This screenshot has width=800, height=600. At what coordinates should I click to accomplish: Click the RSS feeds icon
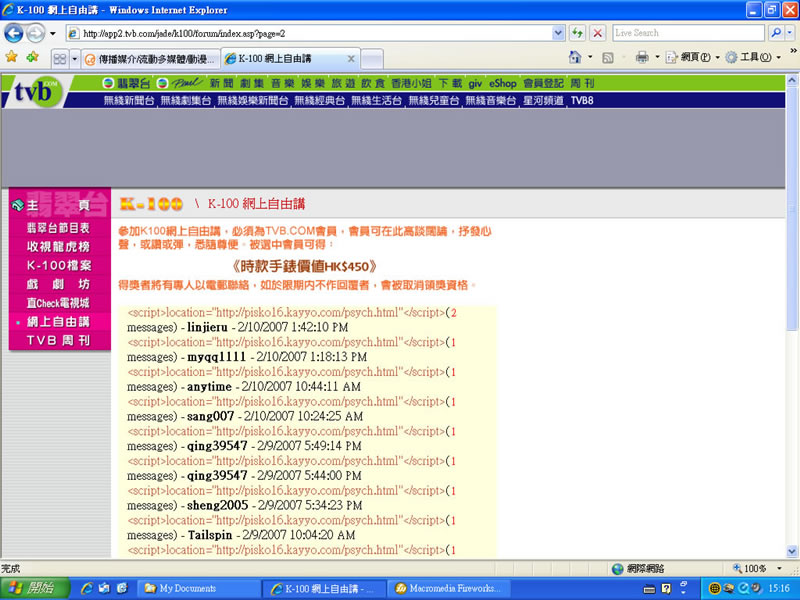tap(608, 58)
